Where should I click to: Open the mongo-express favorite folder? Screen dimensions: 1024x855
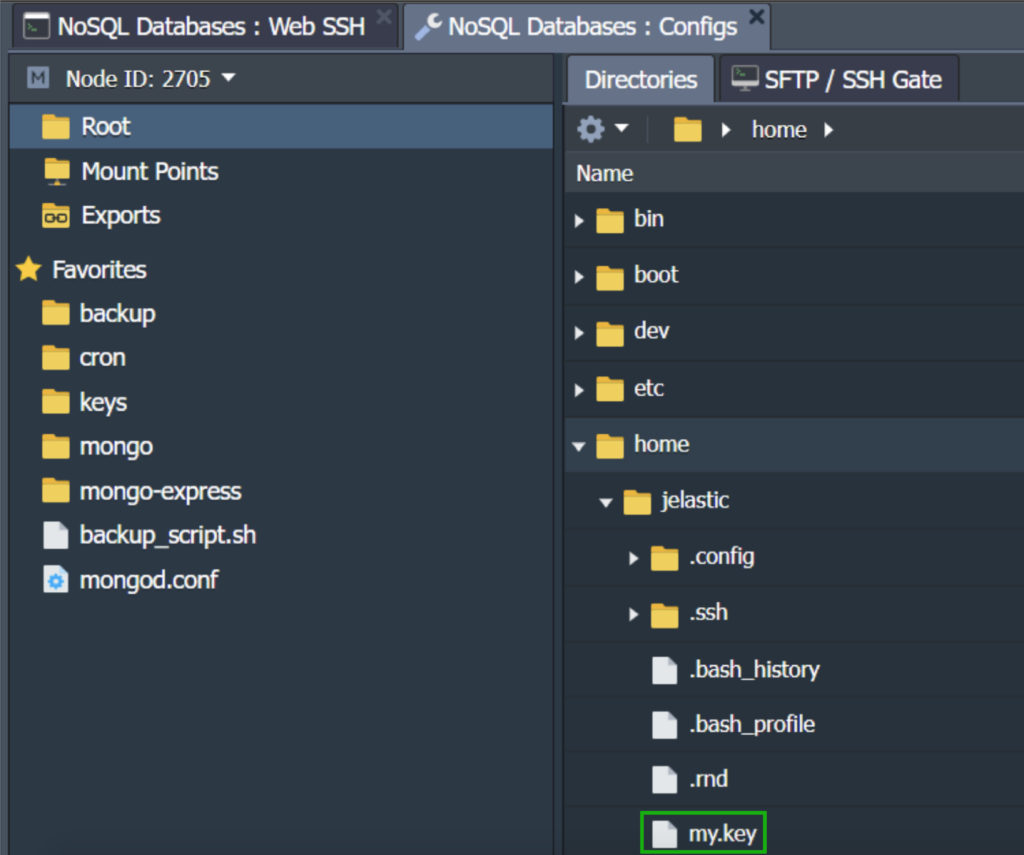161,491
